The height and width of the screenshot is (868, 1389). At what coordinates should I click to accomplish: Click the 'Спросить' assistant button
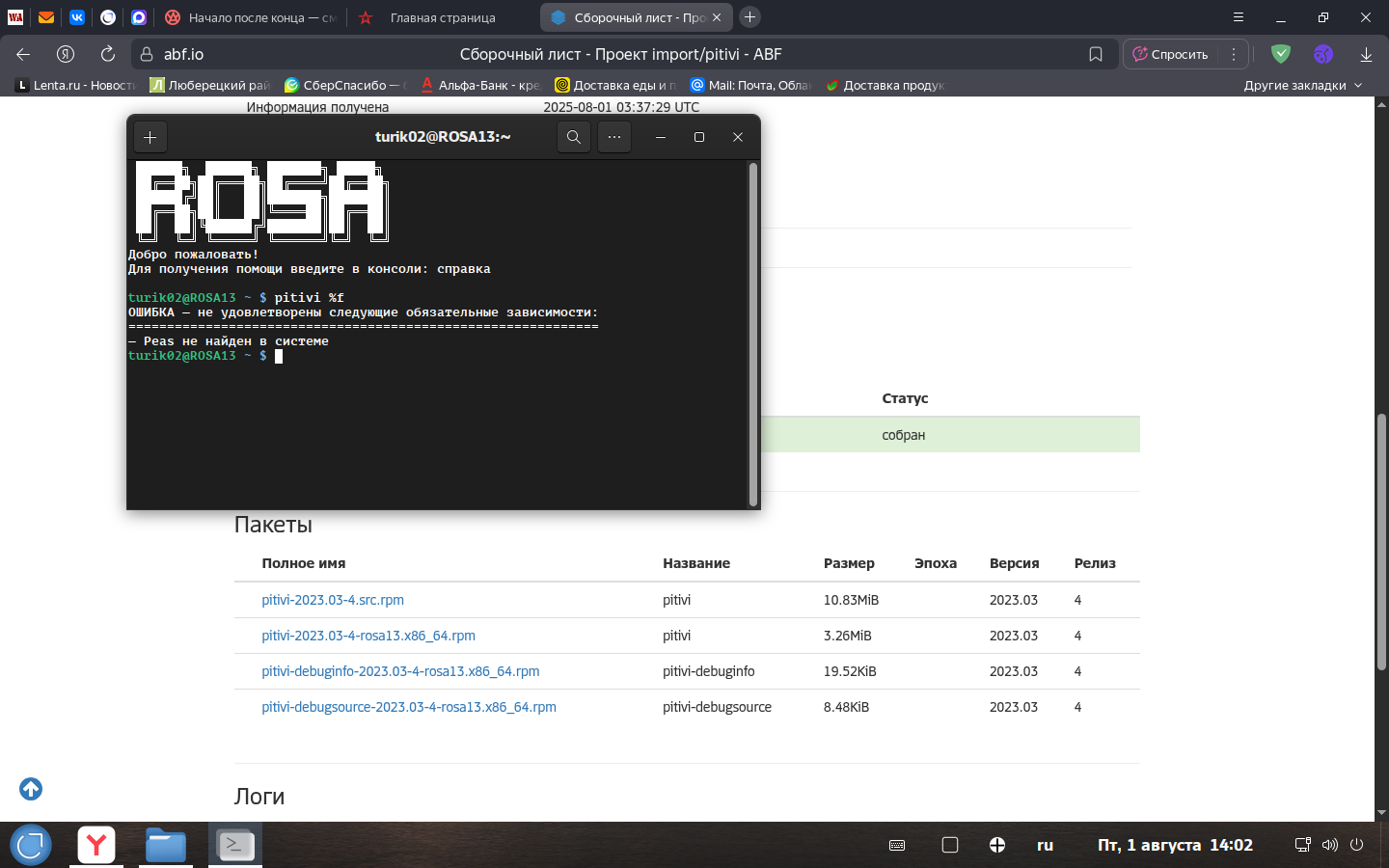[x=1170, y=54]
